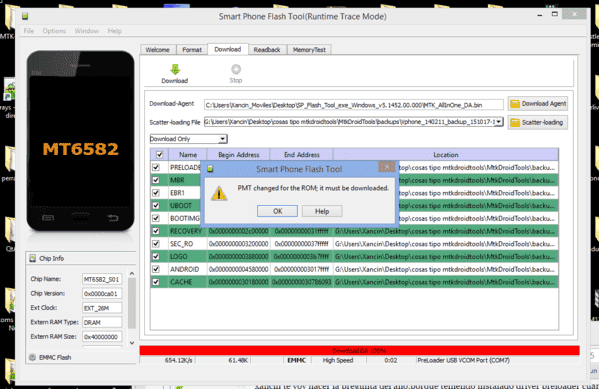Viewport: 599px width, 389px height.
Task: Click the Scatter-loading button label
Action: pos(542,122)
